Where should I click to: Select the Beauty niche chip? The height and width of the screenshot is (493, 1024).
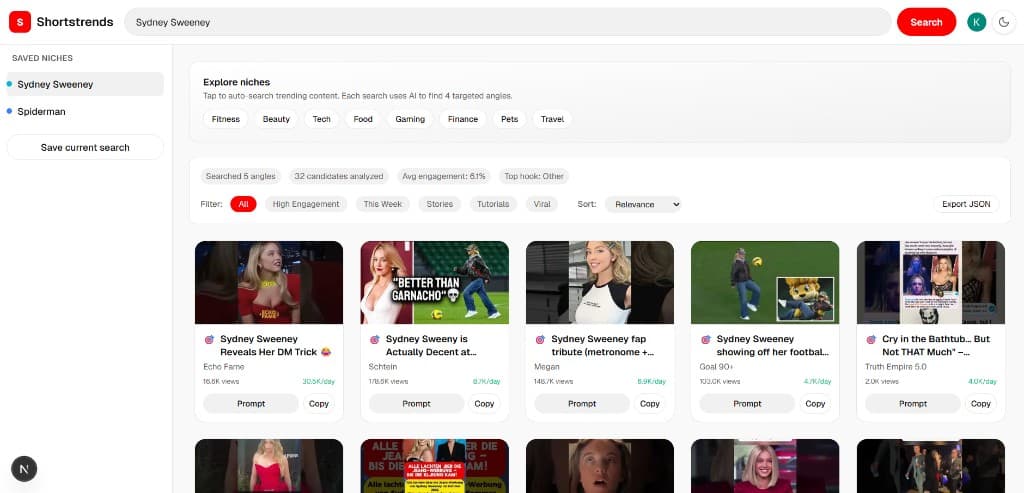[276, 119]
